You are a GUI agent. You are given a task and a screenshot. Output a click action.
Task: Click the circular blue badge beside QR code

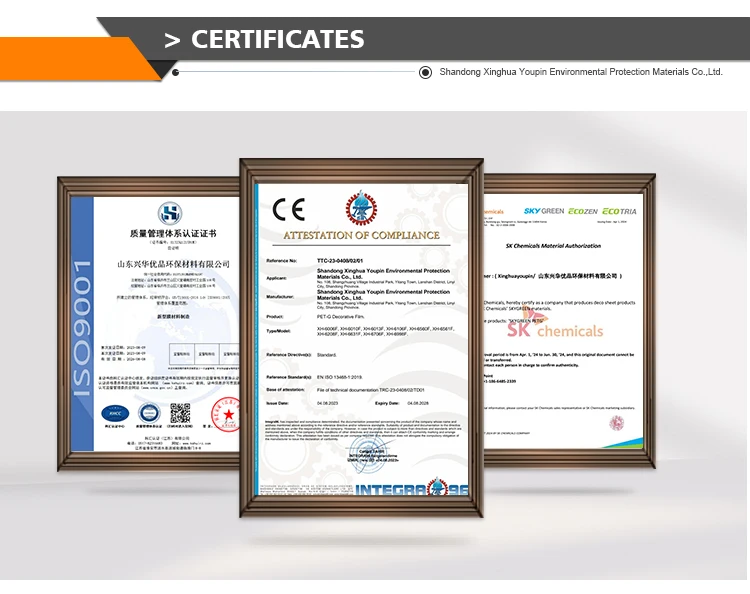[x=149, y=413]
